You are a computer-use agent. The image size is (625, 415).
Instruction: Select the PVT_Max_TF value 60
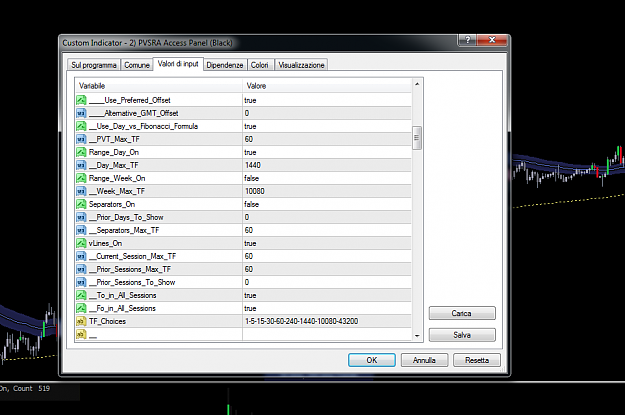click(x=249, y=139)
